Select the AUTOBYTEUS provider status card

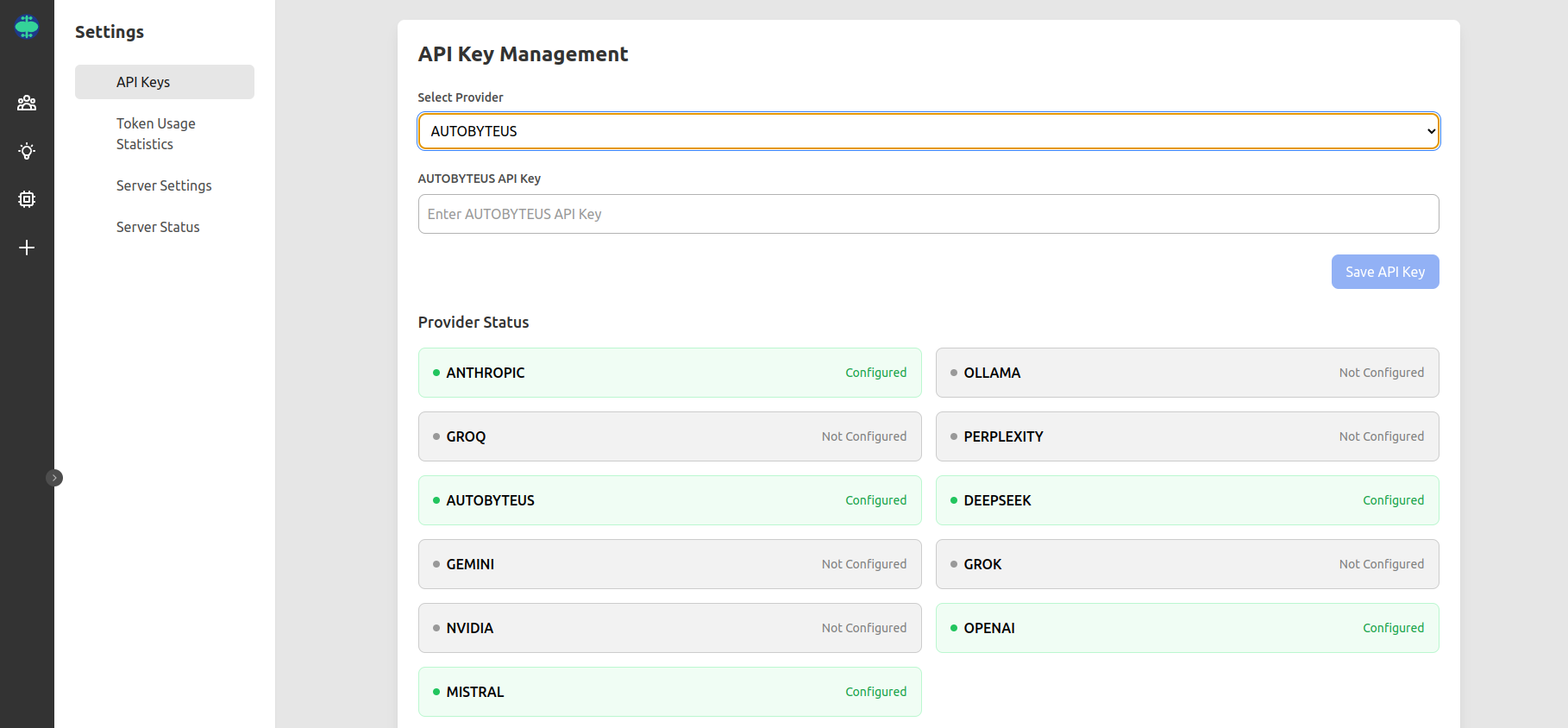pyautogui.click(x=670, y=500)
